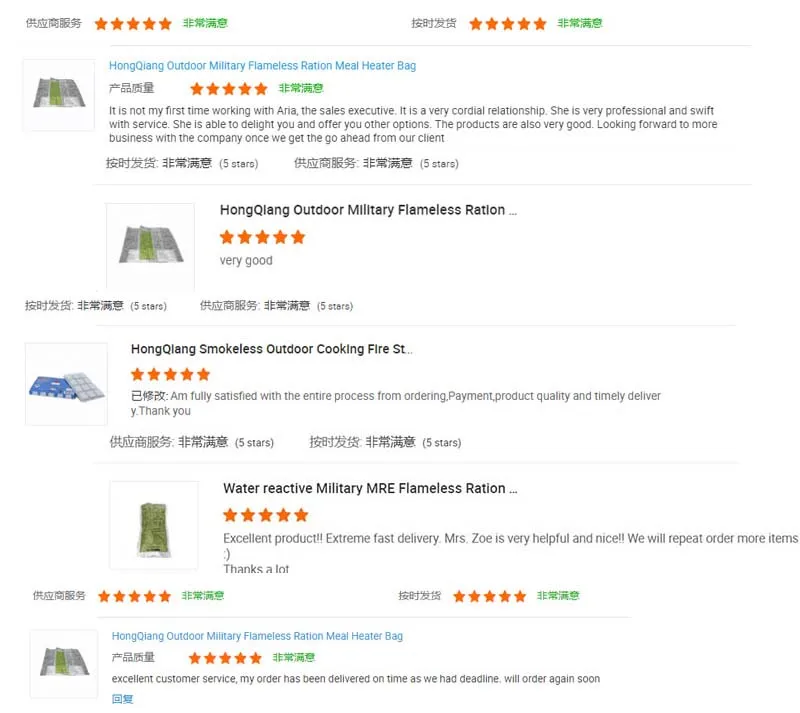Click the lower supplier service star rating
800x713 pixels.
point(134,596)
